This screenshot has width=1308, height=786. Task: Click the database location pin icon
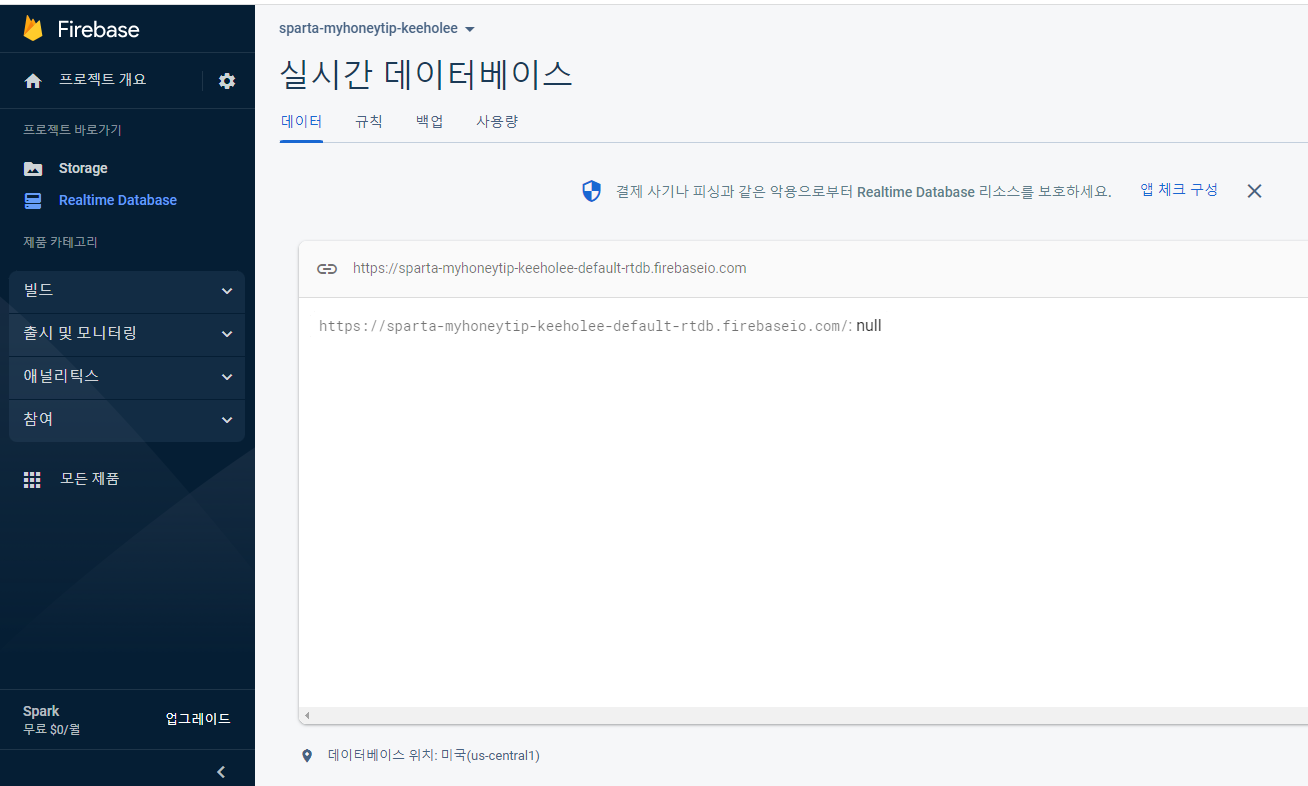point(307,756)
